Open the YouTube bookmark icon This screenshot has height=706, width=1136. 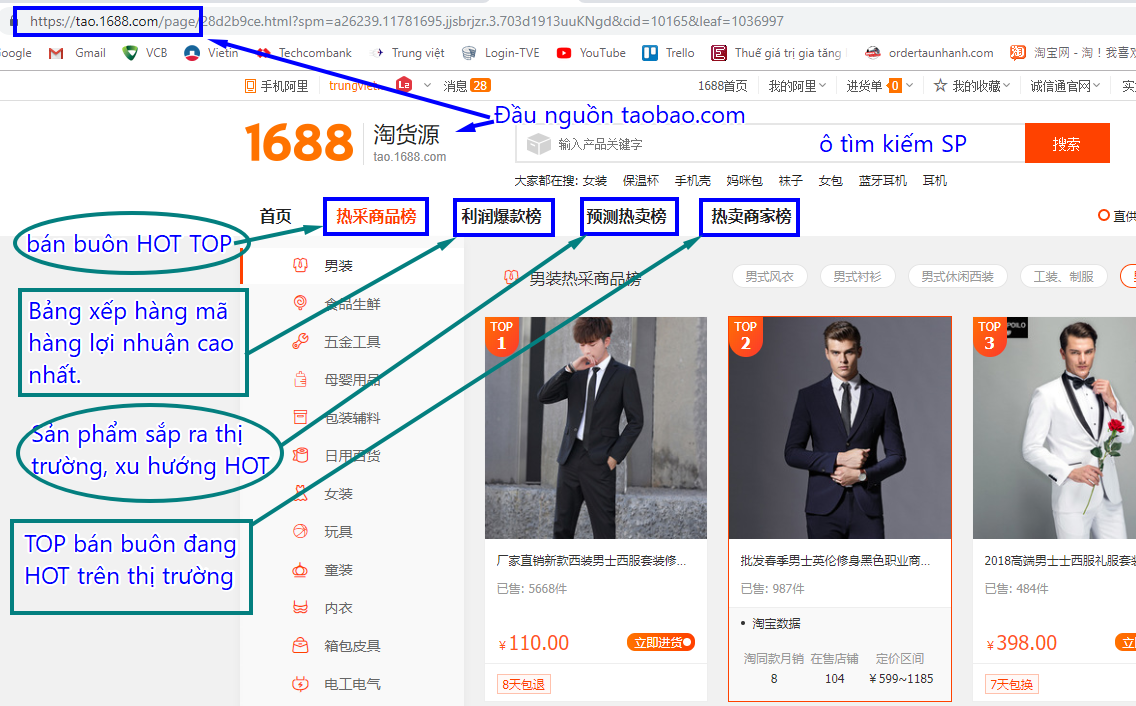[564, 53]
